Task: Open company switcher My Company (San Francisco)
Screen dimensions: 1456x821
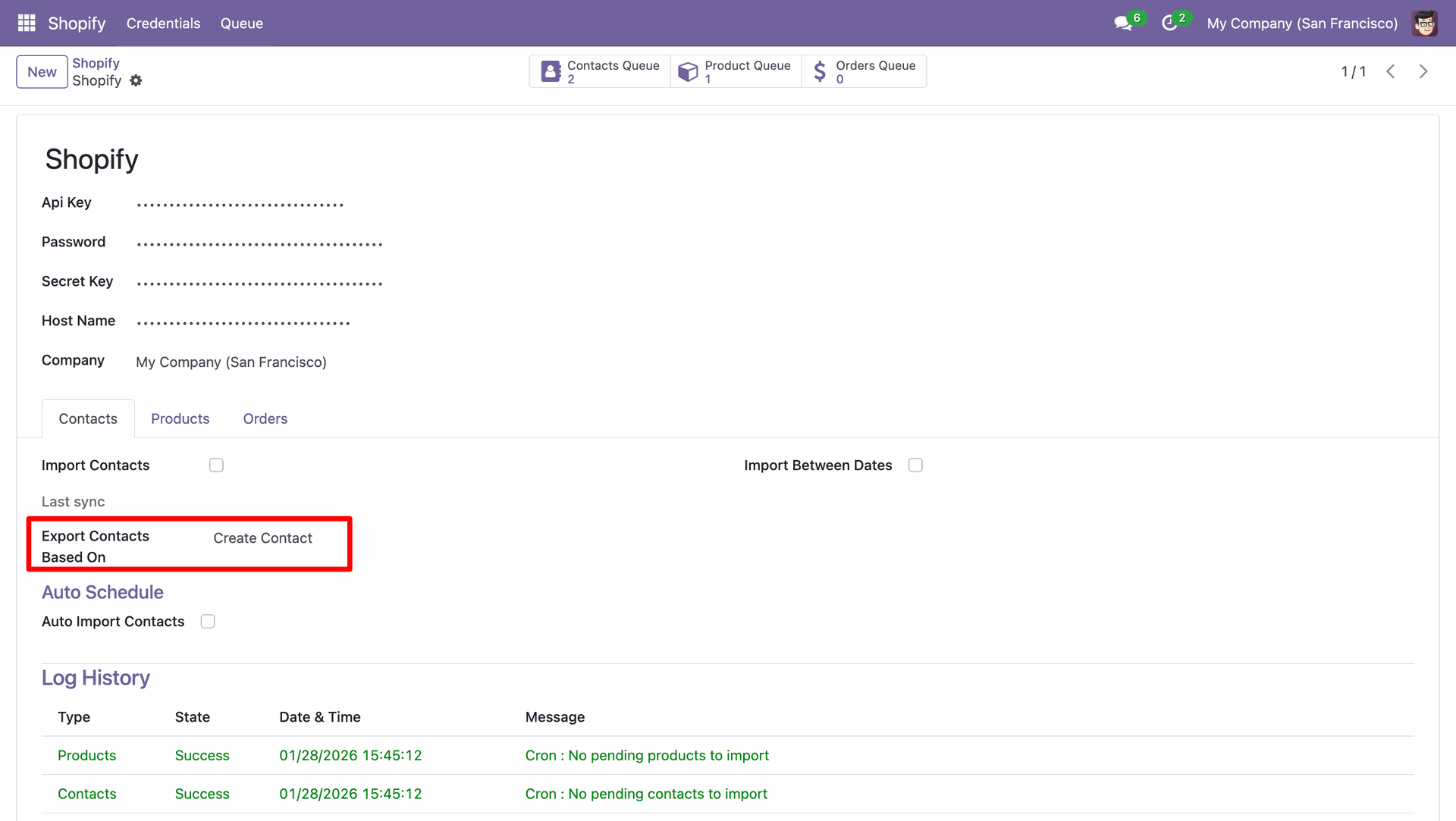Action: click(1302, 24)
